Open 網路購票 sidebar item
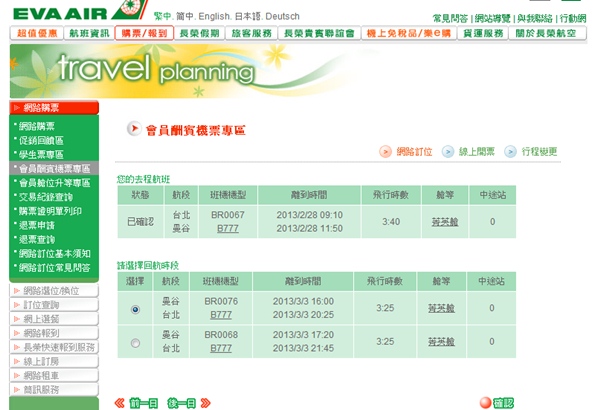600x410 pixels. 37,126
